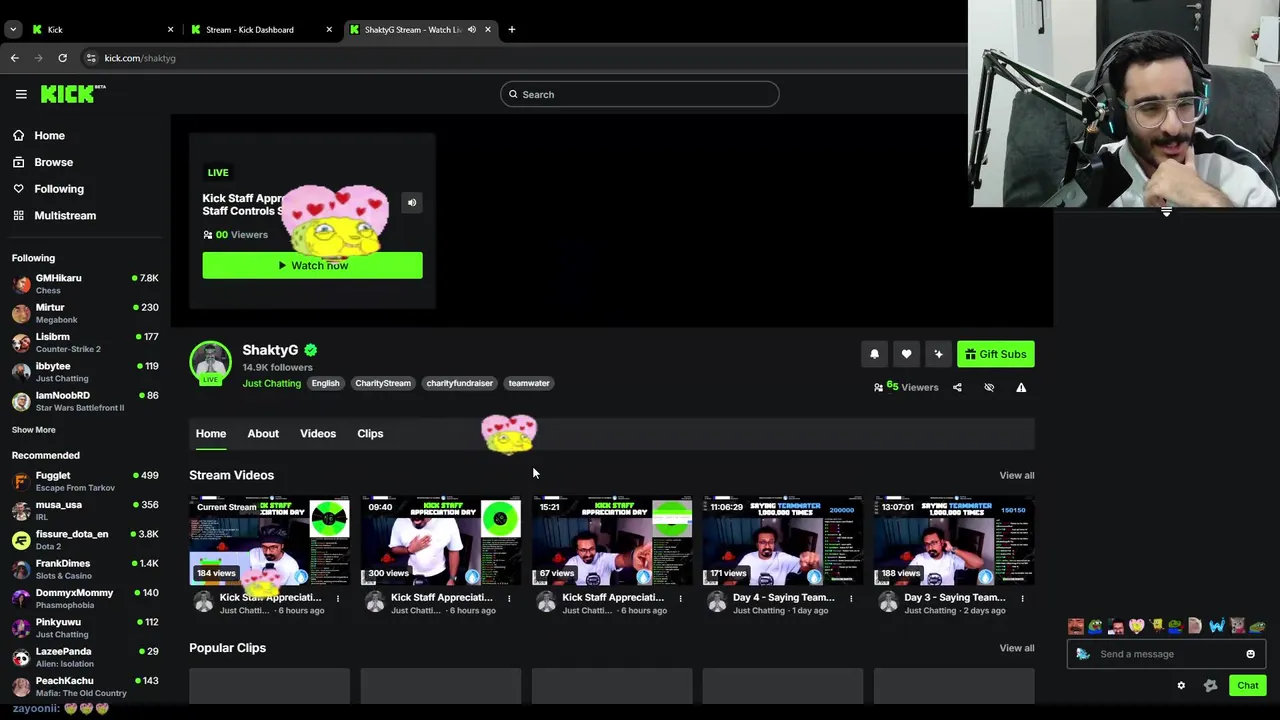The image size is (1280, 720).
Task: Click the Search input field
Action: click(640, 94)
